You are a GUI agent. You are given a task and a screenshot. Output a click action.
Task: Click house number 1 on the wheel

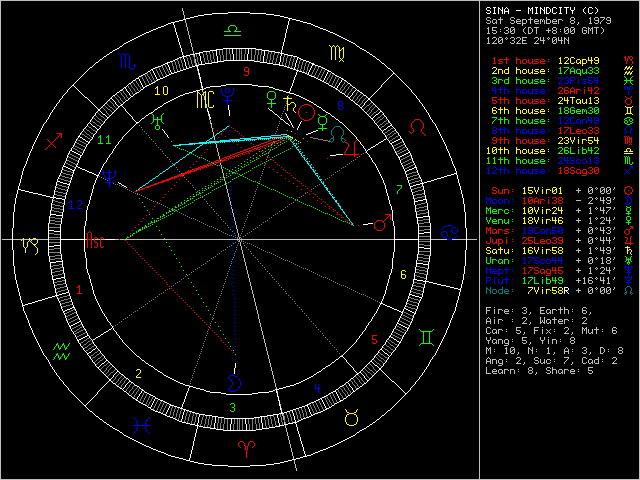[80, 290]
